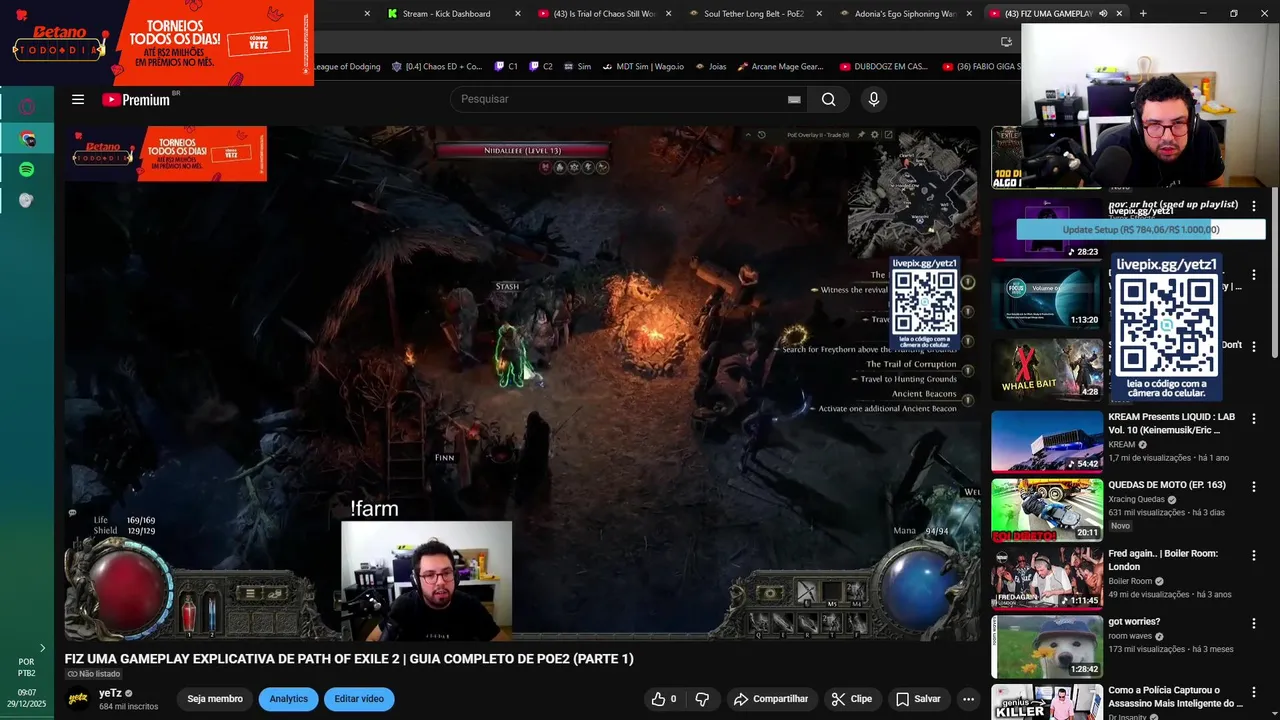Open the yeTz channel name link
Image resolution: width=1280 pixels, height=720 pixels.
point(110,693)
